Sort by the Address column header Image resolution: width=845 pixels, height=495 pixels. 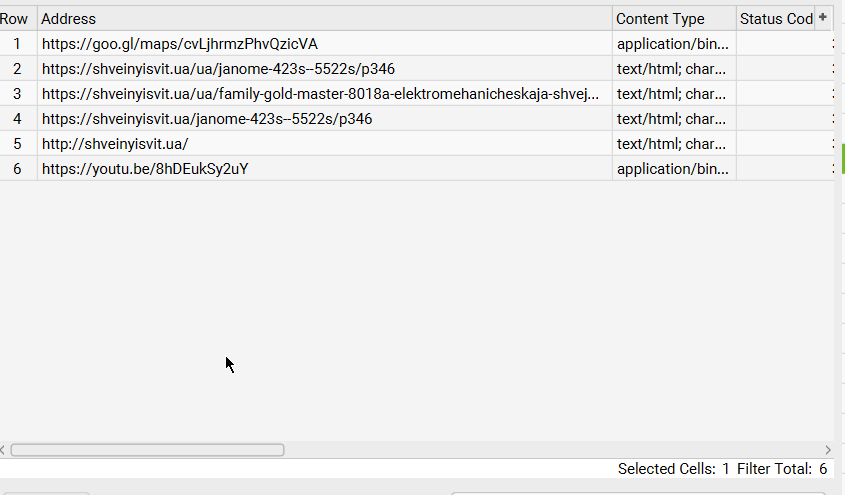coord(324,19)
